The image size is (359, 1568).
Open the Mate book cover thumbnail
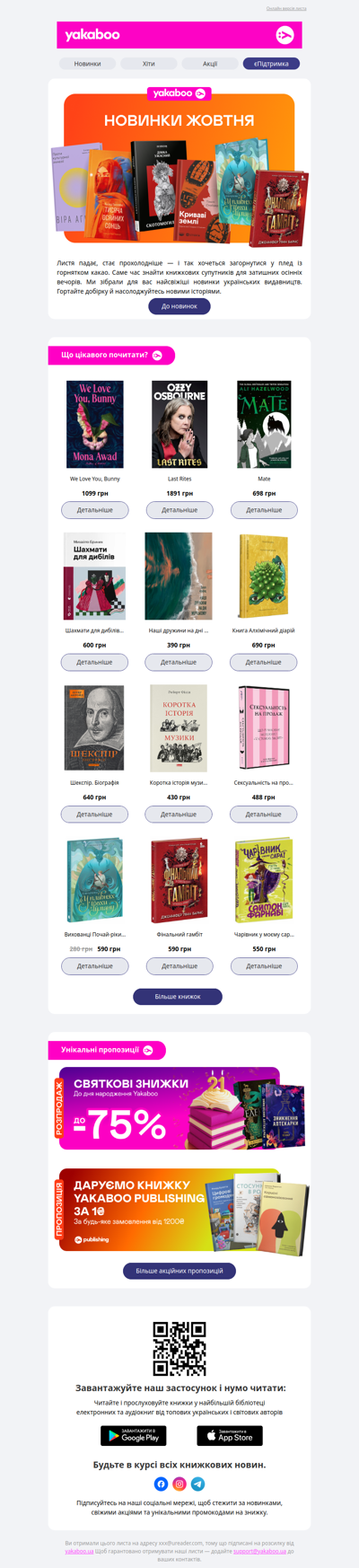pos(264,424)
